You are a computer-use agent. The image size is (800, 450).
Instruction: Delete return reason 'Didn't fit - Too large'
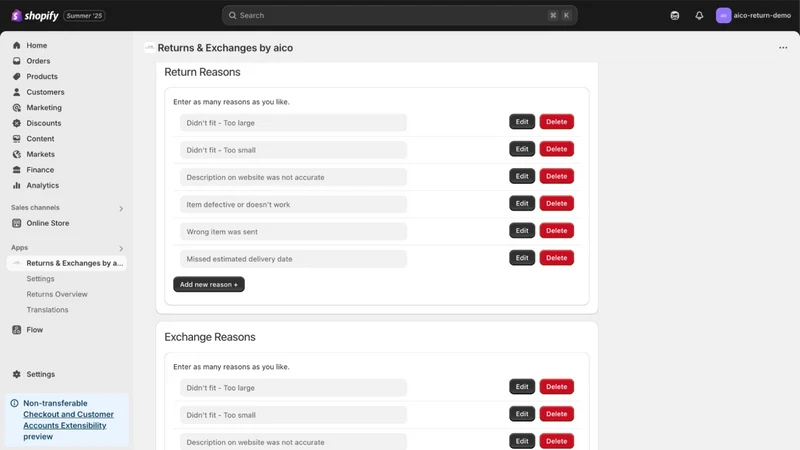click(557, 121)
